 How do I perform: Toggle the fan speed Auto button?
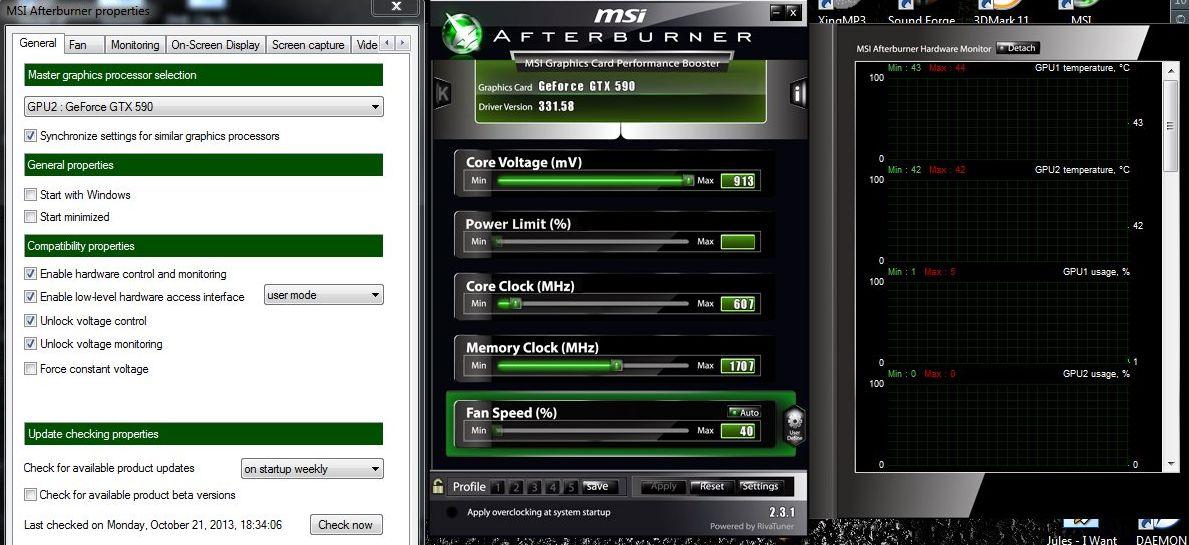coord(744,412)
